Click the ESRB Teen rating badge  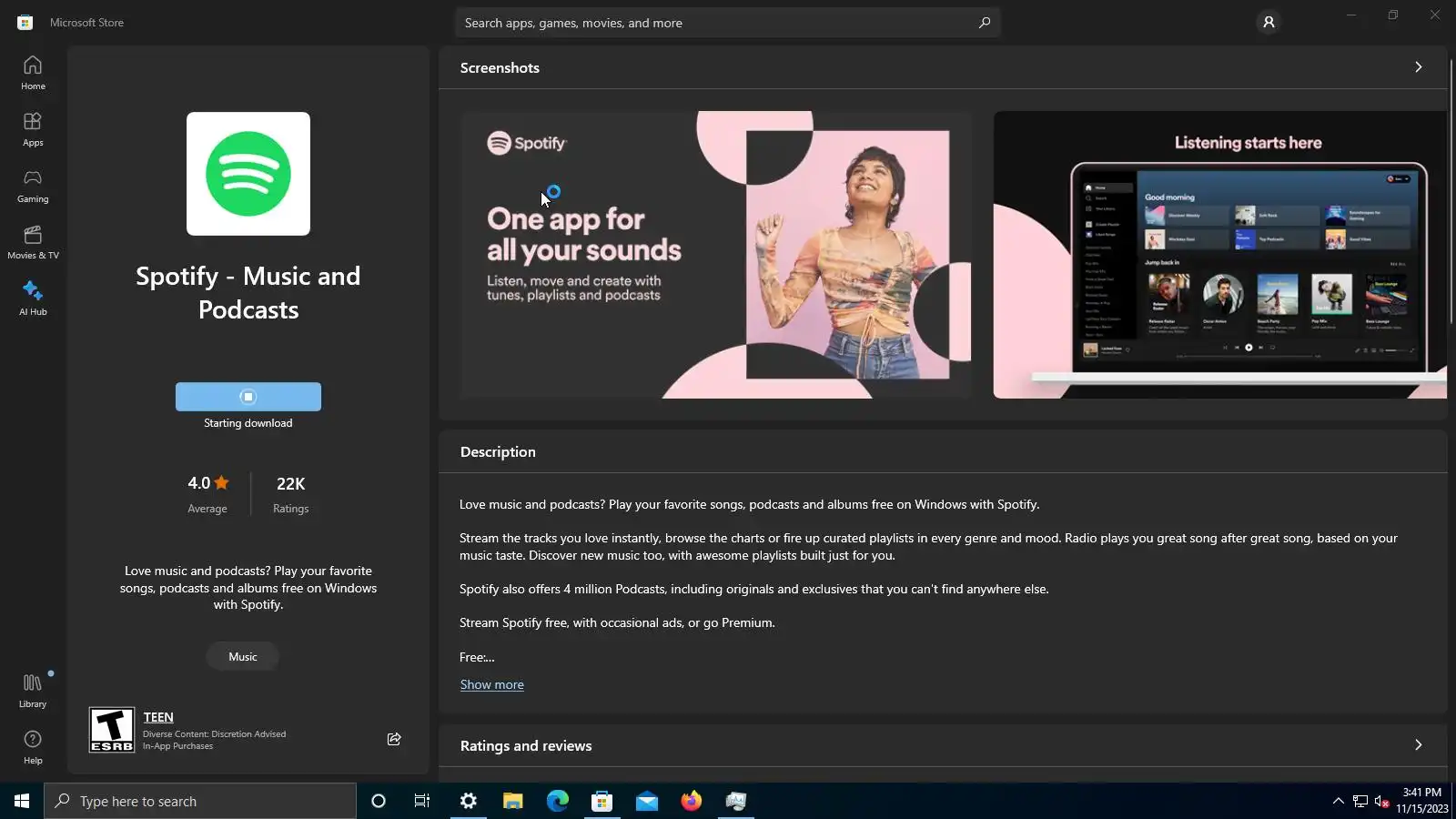click(x=112, y=730)
